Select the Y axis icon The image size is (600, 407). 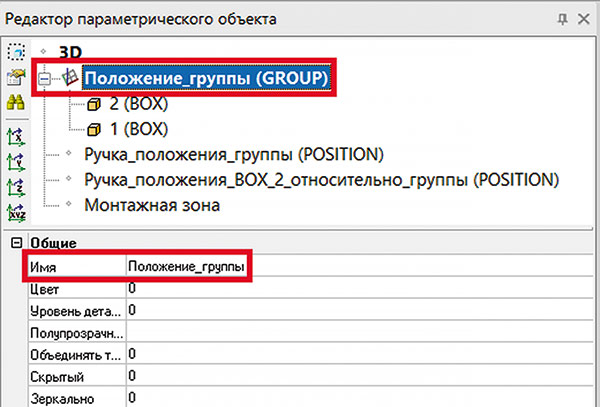click(x=16, y=163)
